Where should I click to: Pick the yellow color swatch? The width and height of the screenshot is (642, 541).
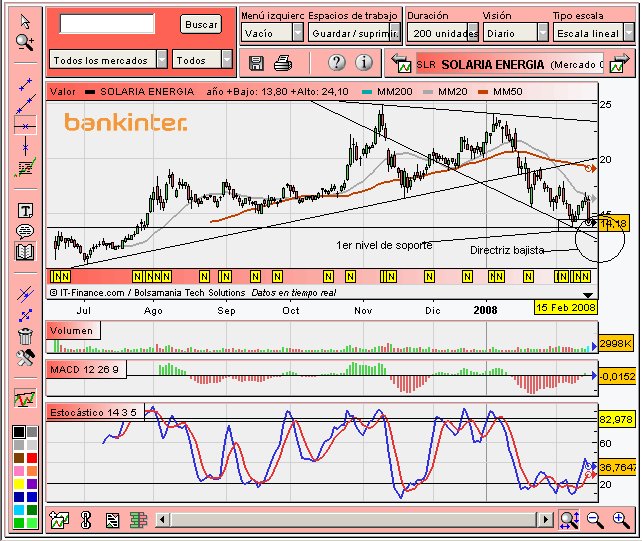[19, 484]
